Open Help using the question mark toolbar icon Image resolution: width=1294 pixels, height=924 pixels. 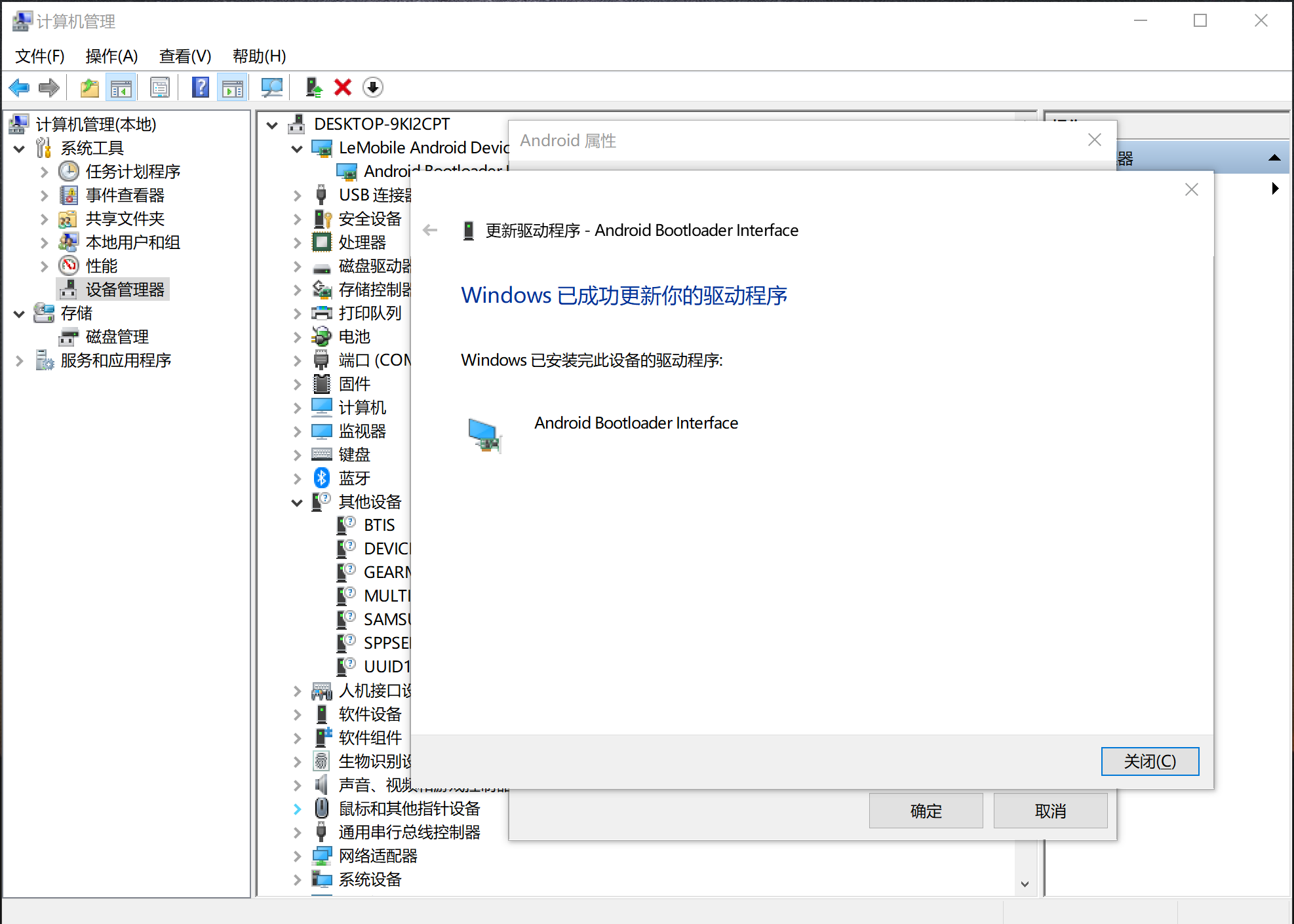coord(201,87)
